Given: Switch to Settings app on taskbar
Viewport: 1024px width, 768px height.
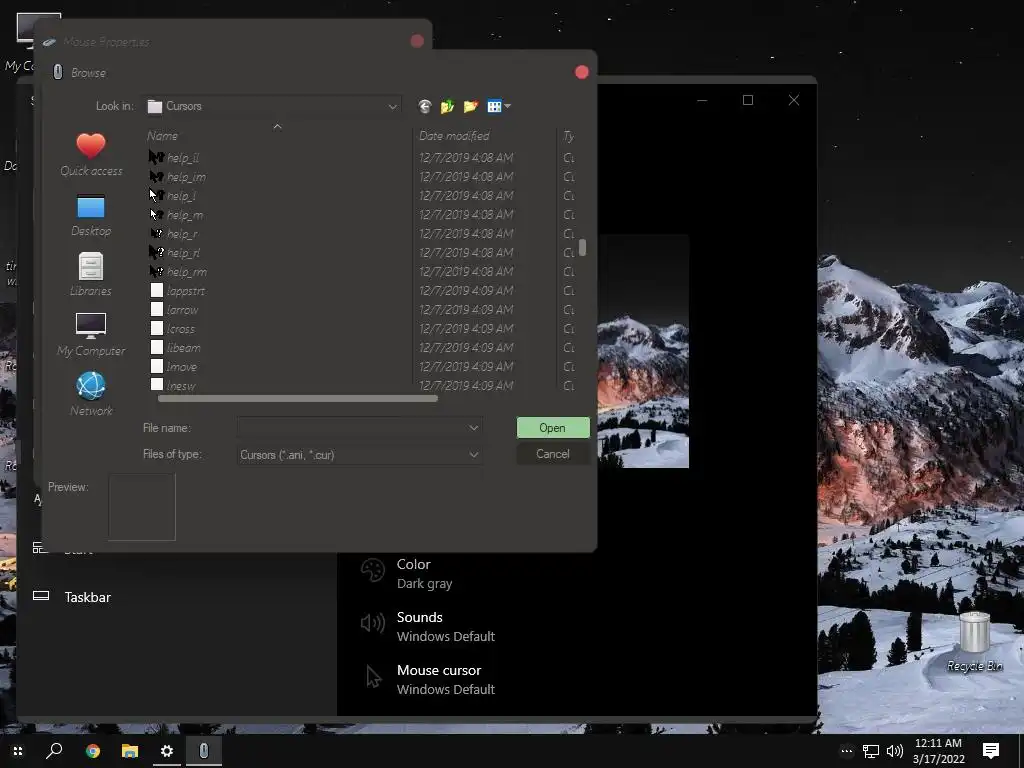Looking at the screenshot, I should pos(167,751).
